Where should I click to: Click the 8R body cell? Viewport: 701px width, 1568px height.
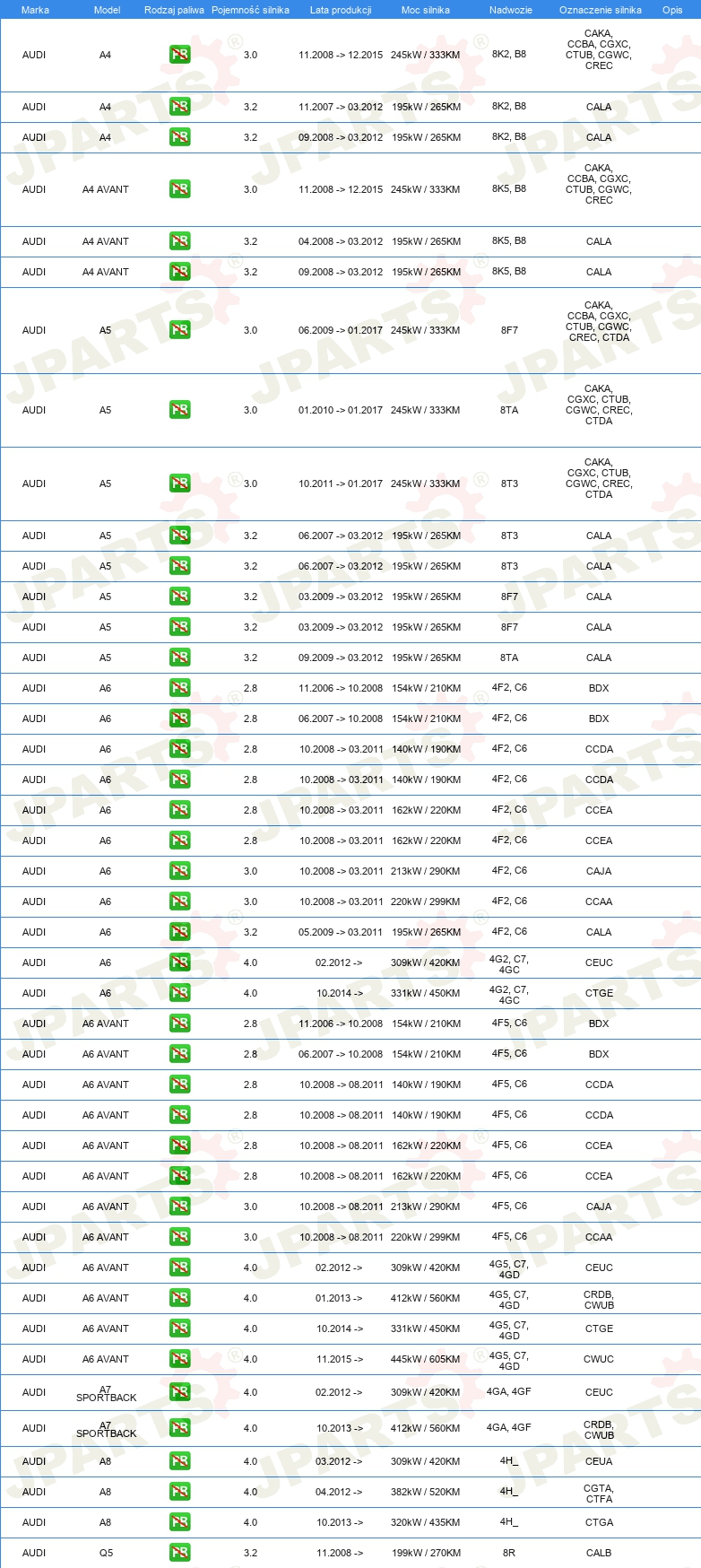click(x=509, y=1553)
